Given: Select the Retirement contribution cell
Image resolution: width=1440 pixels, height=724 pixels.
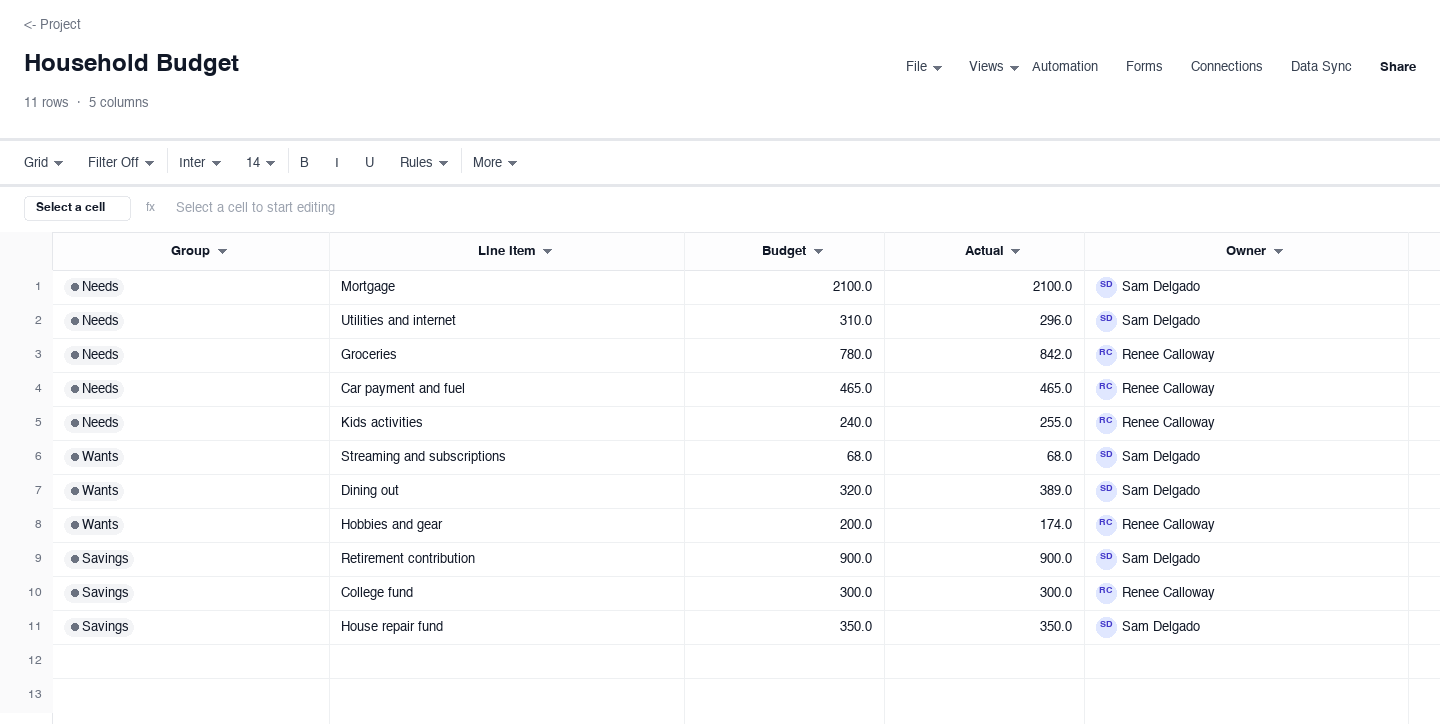Looking at the screenshot, I should [x=507, y=559].
